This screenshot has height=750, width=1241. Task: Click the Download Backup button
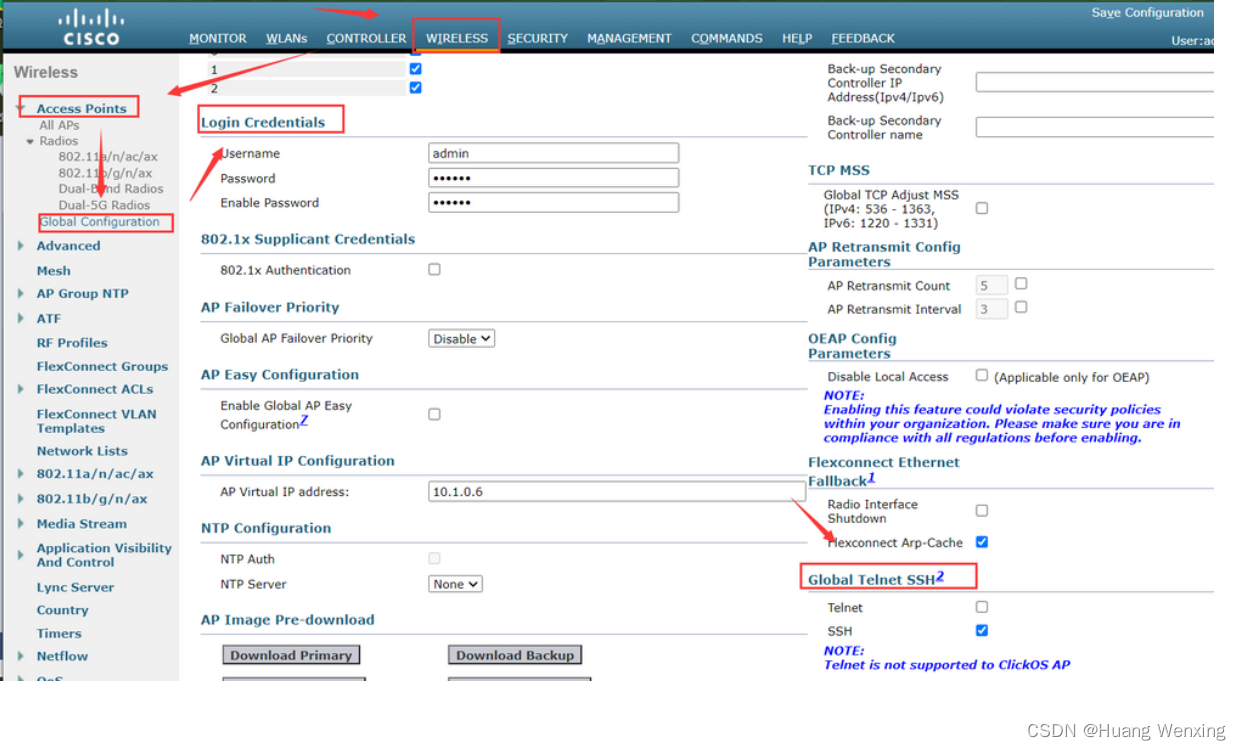point(515,655)
